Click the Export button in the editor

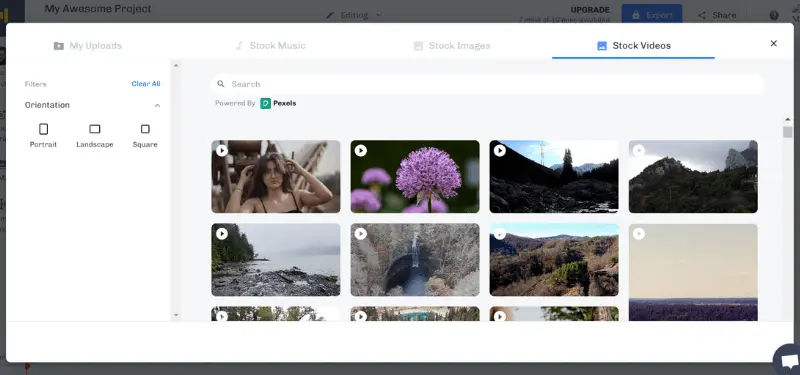[x=652, y=15]
